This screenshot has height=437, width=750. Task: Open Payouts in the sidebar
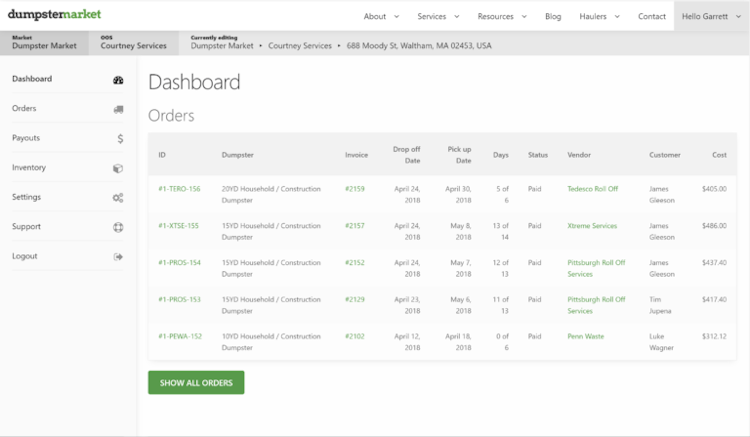pyautogui.click(x=26, y=138)
